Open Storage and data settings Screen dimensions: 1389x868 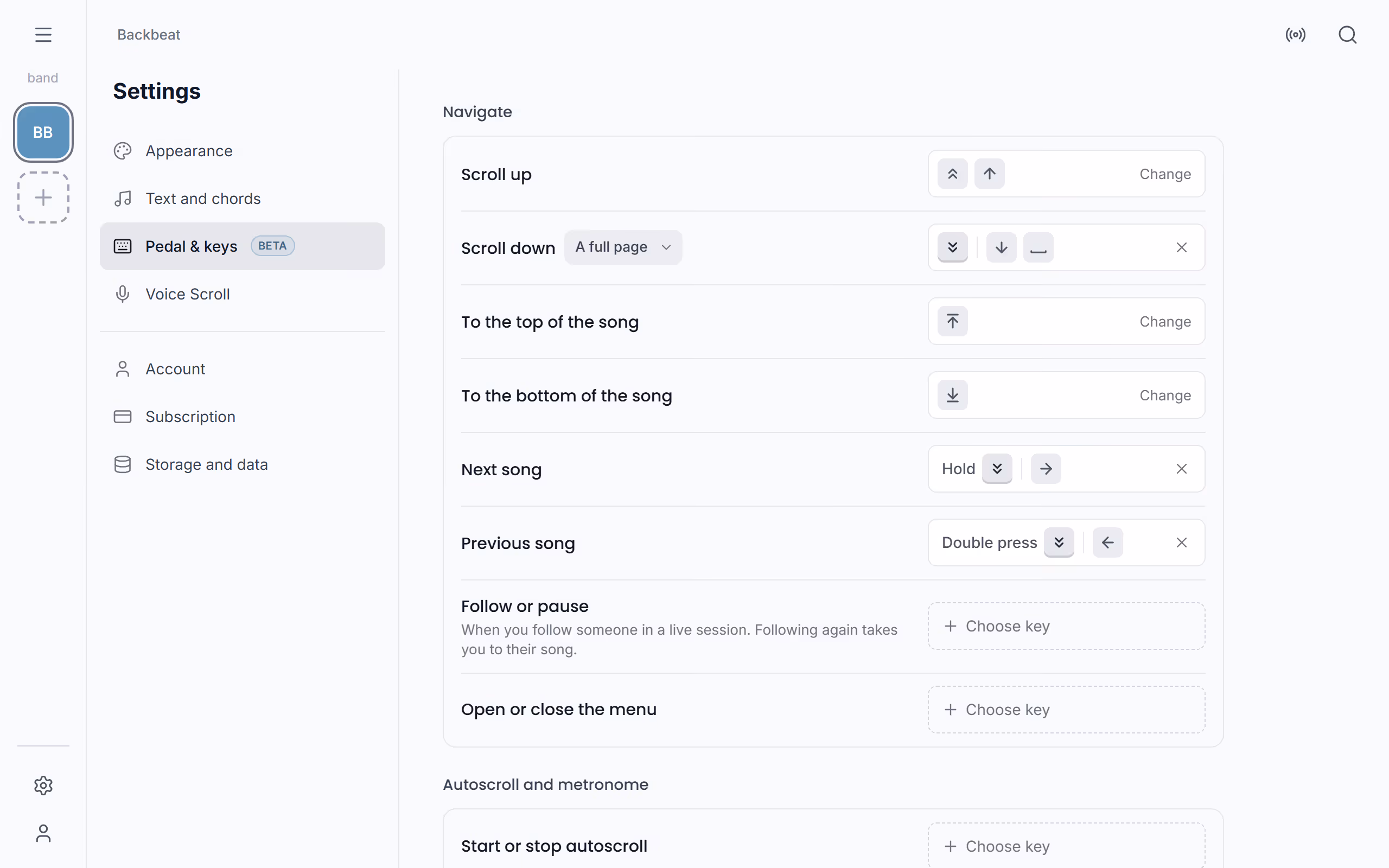242,464
